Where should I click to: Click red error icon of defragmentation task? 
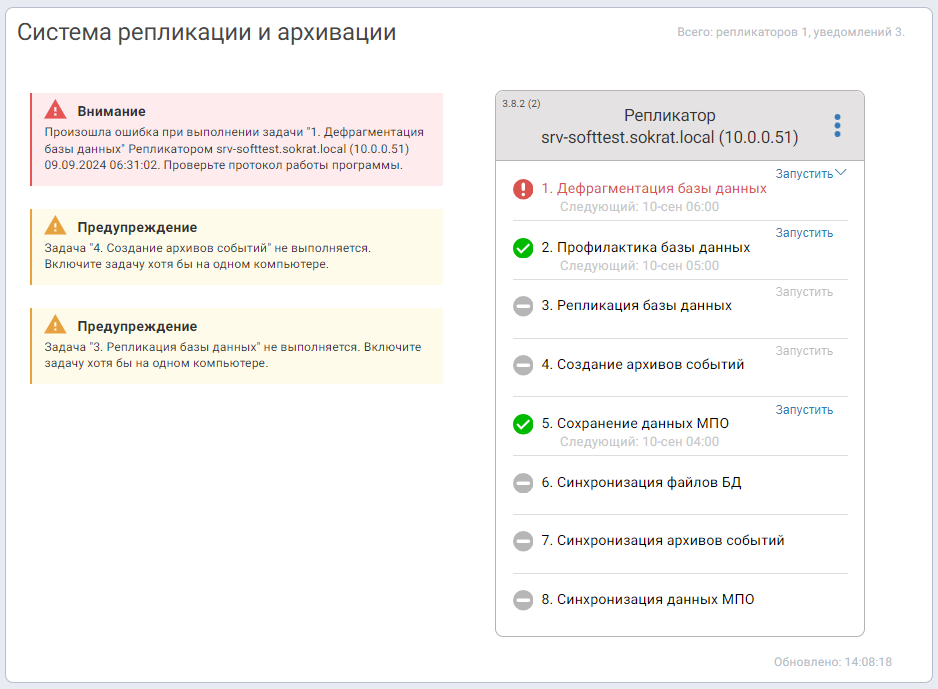(523, 189)
